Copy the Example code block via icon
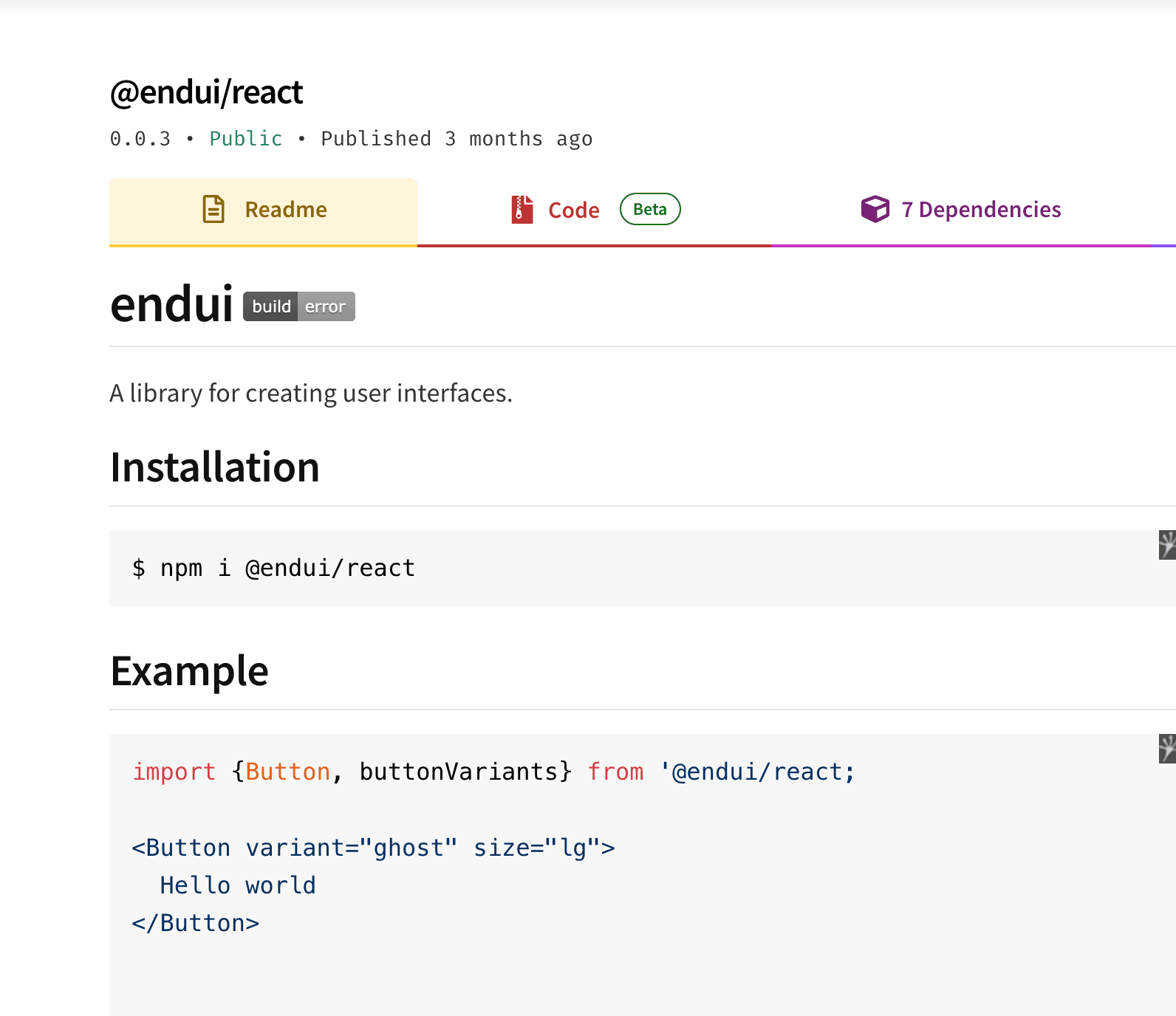 tap(1167, 749)
